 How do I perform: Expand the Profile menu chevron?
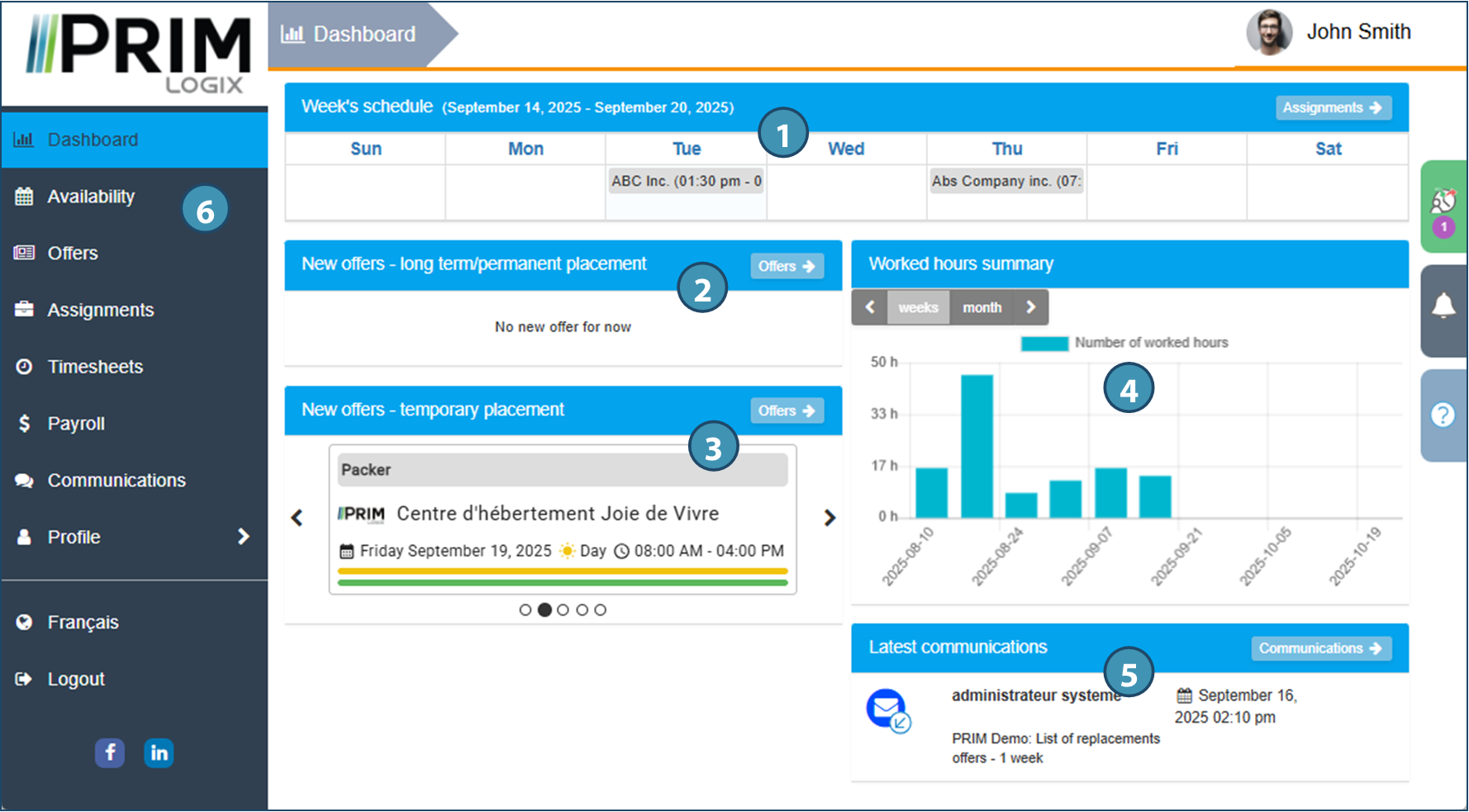coord(243,537)
